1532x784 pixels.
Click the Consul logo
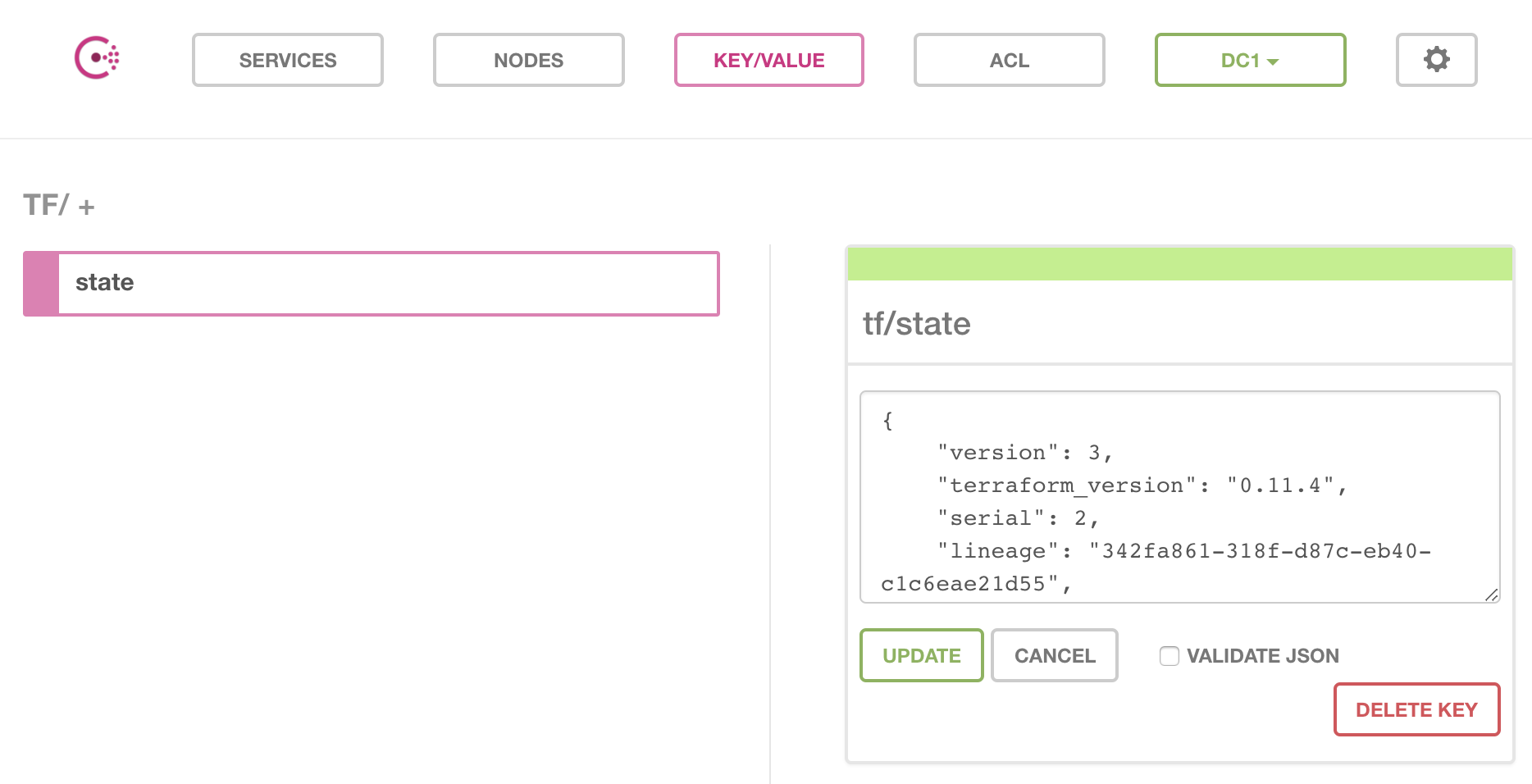pyautogui.click(x=97, y=58)
